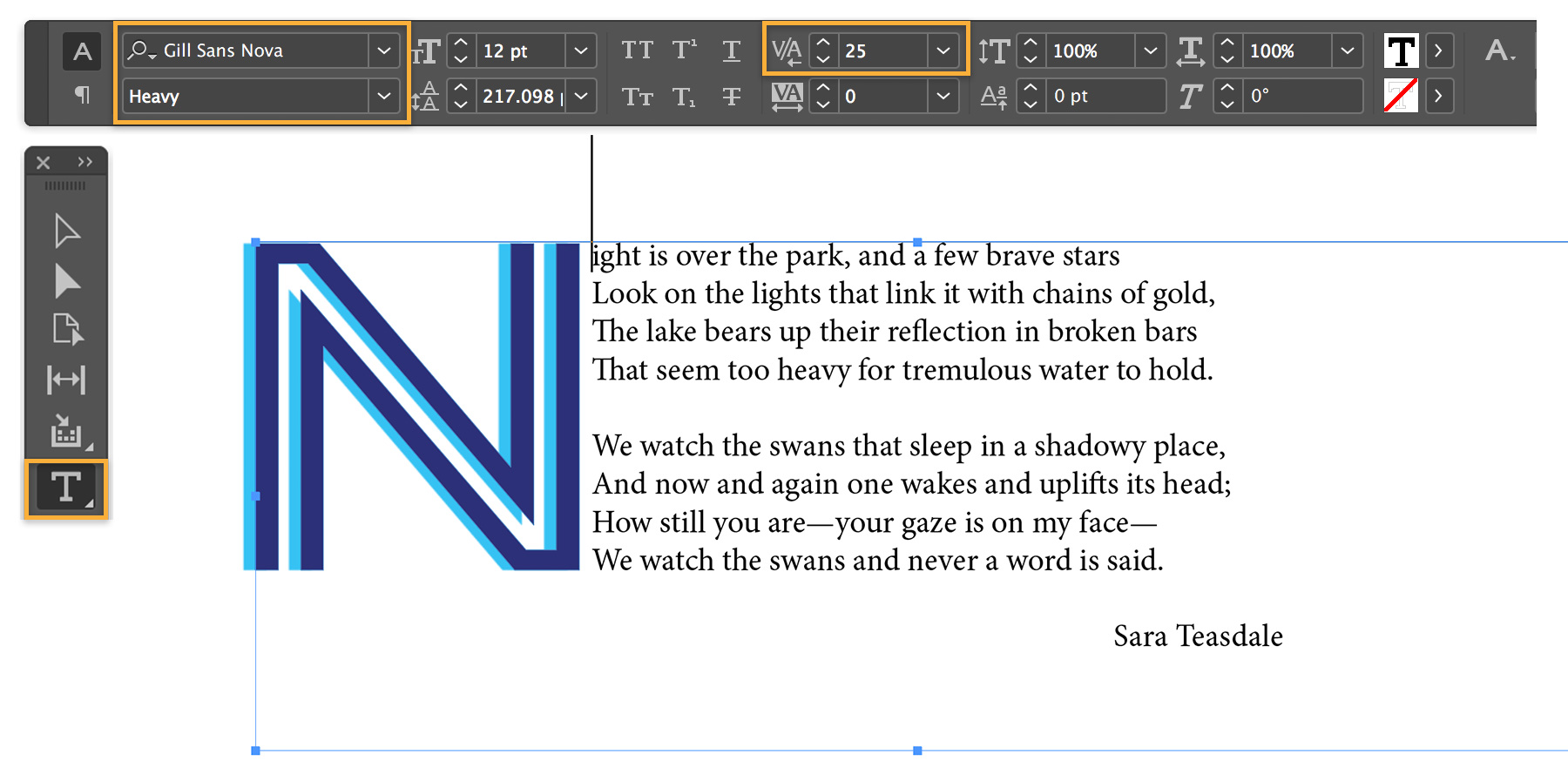The width and height of the screenshot is (1568, 767).
Task: Select the Page tool
Action: (66, 330)
